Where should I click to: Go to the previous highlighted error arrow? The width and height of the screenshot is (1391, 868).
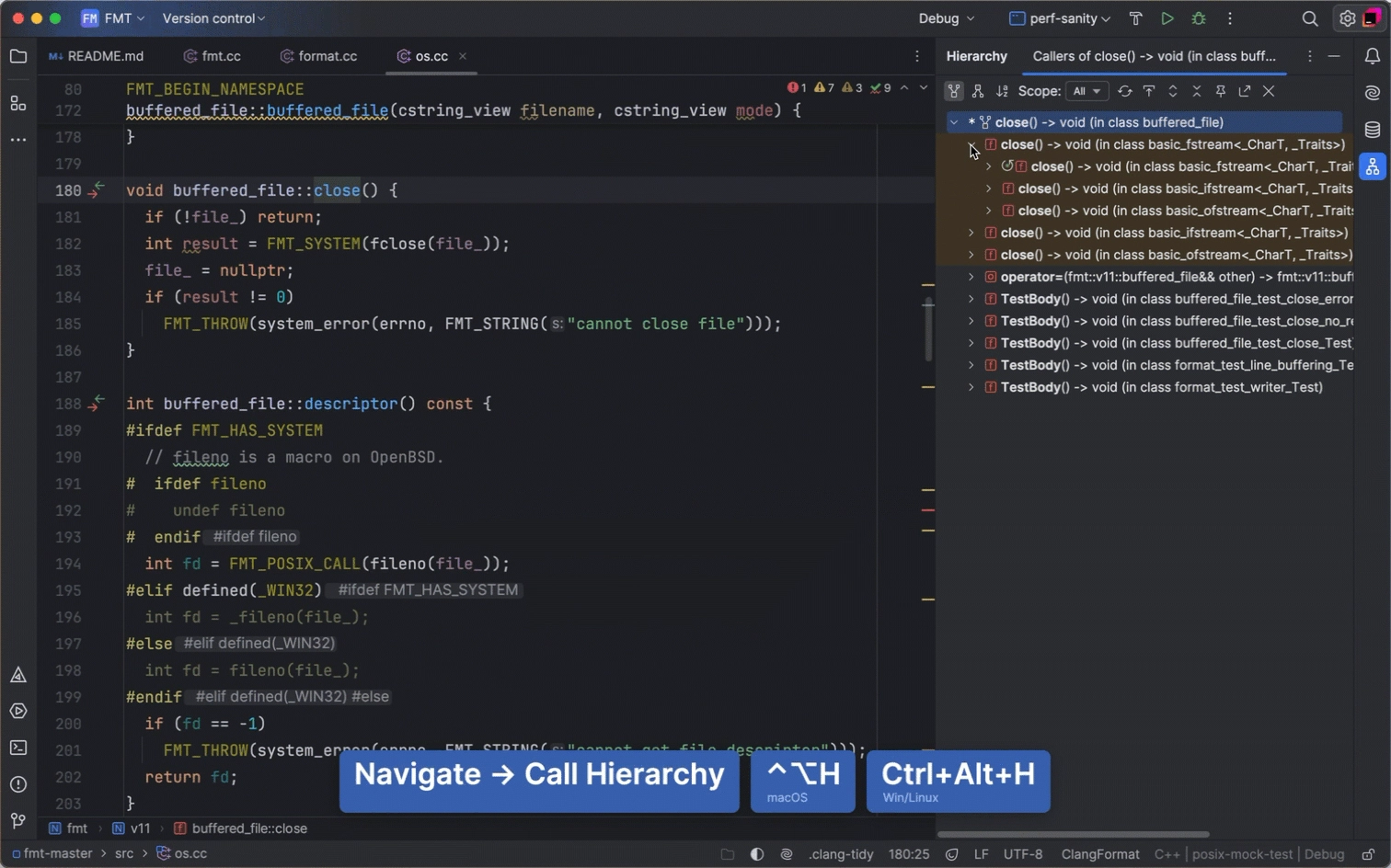[904, 88]
